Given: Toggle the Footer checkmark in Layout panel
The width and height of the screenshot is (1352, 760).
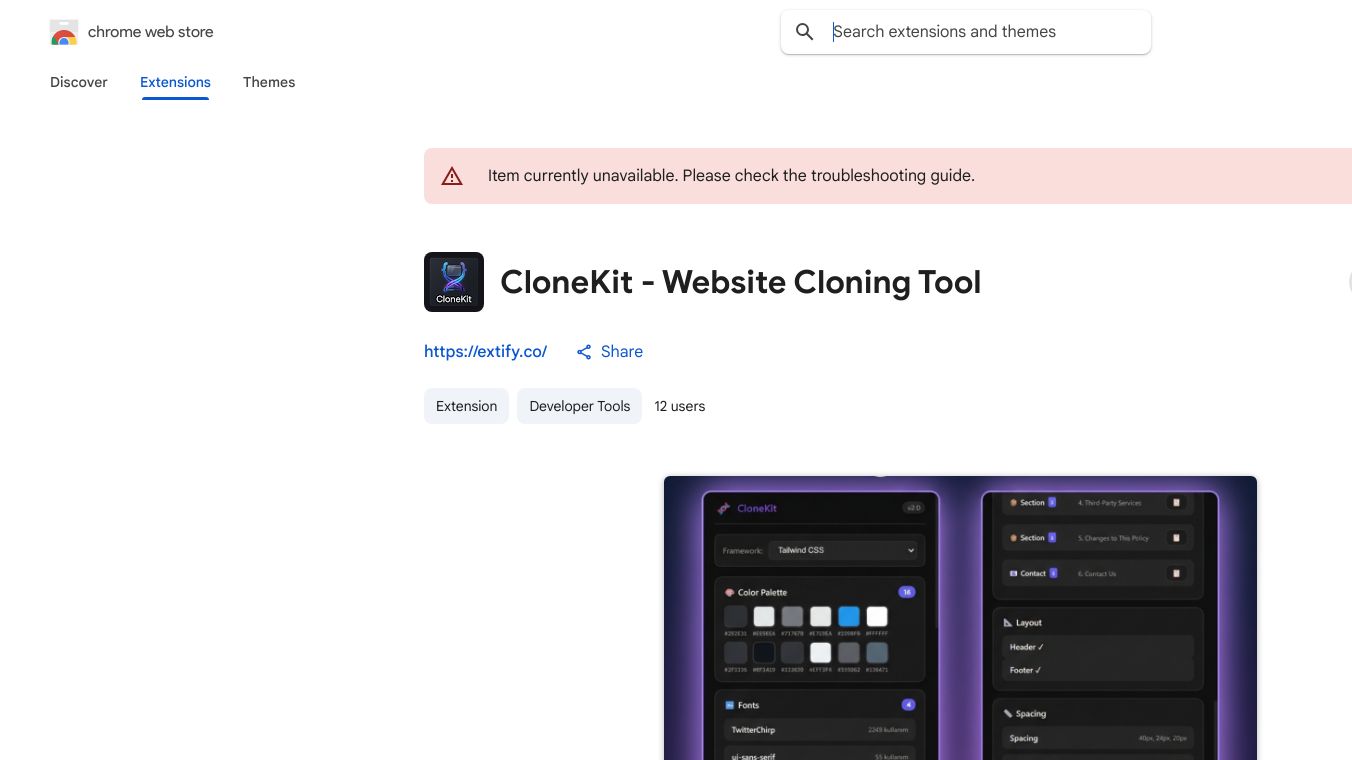Looking at the screenshot, I should click(x=1036, y=671).
